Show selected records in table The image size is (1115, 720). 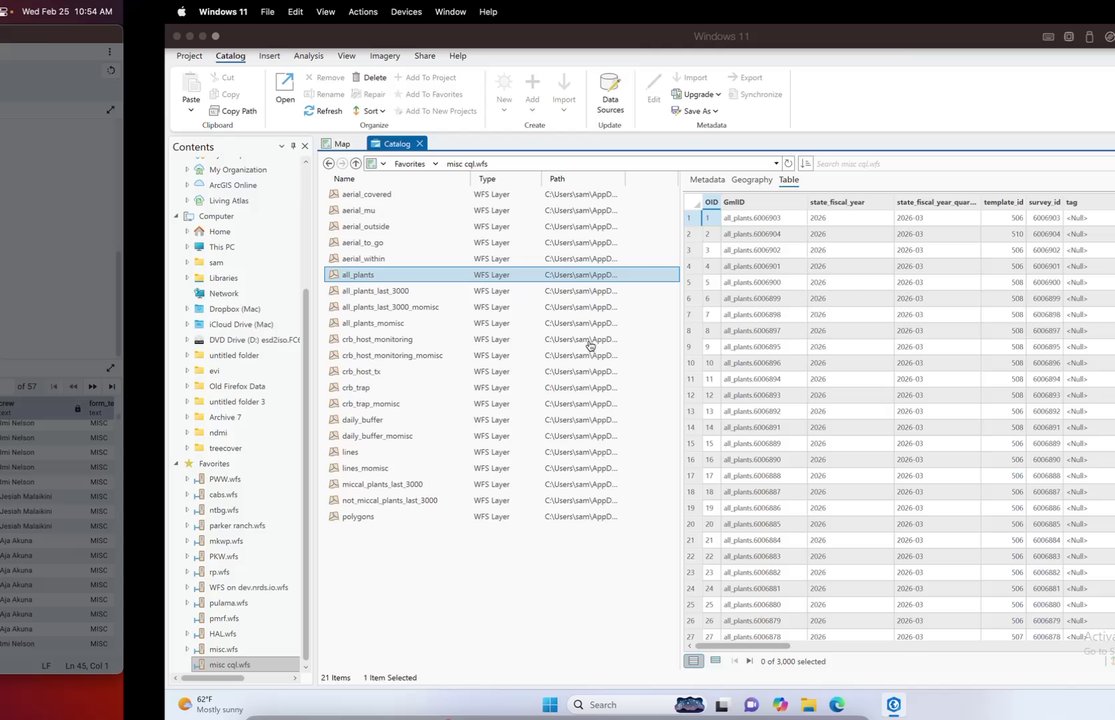[x=715, y=661]
